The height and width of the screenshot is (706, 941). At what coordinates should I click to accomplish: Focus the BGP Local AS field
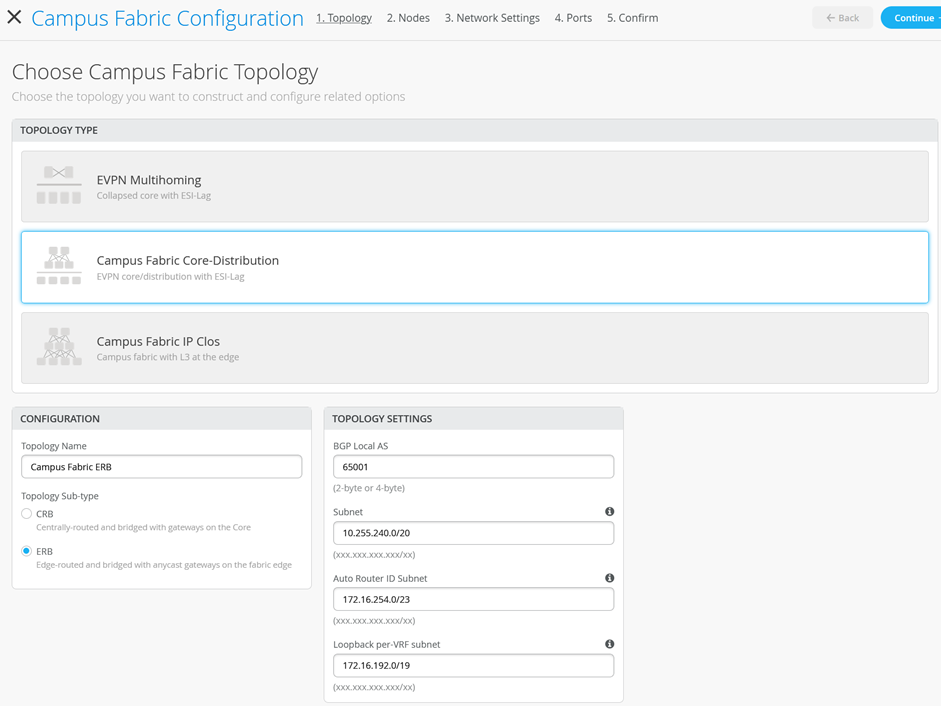473,467
